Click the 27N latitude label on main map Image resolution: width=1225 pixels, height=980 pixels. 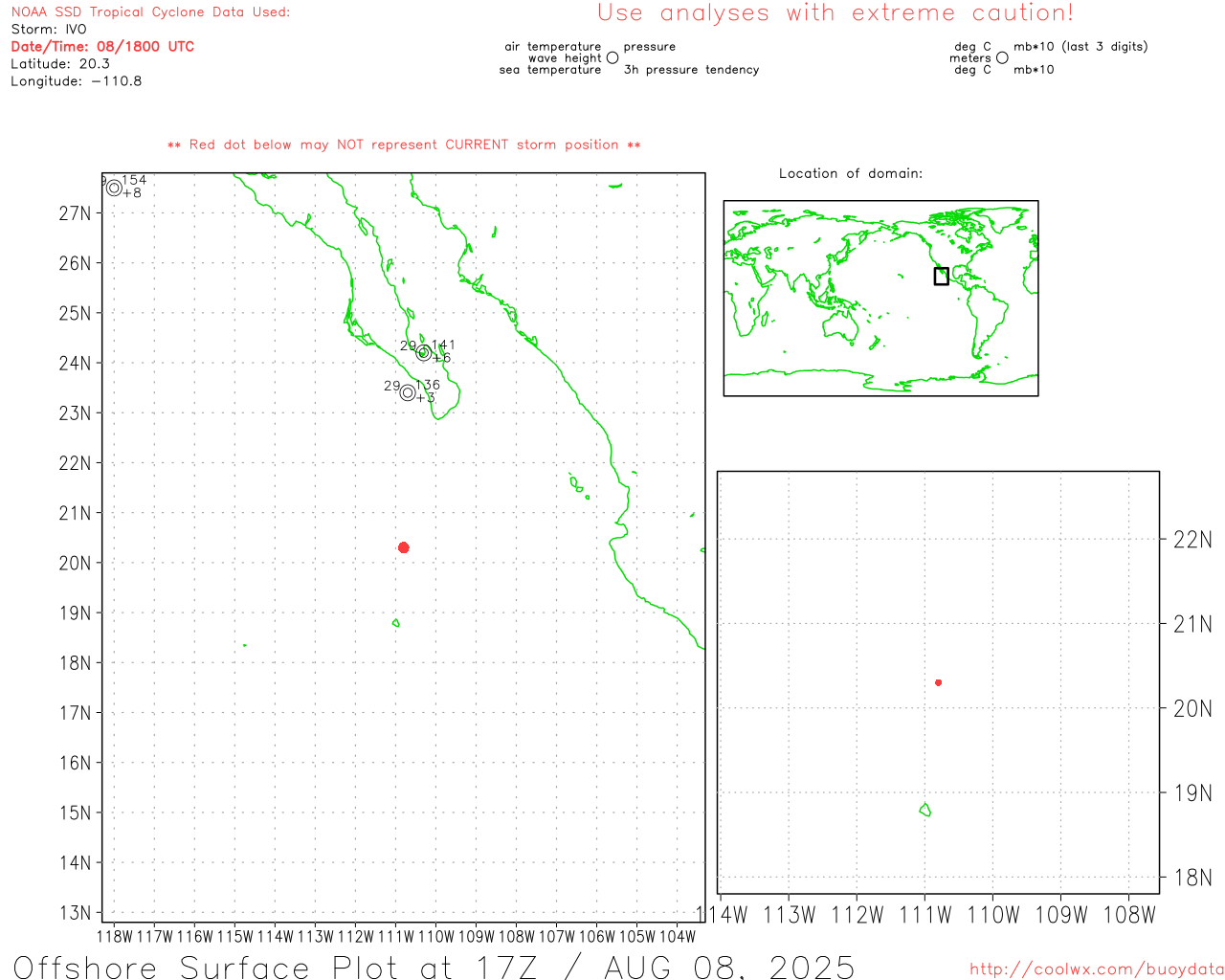click(x=76, y=212)
